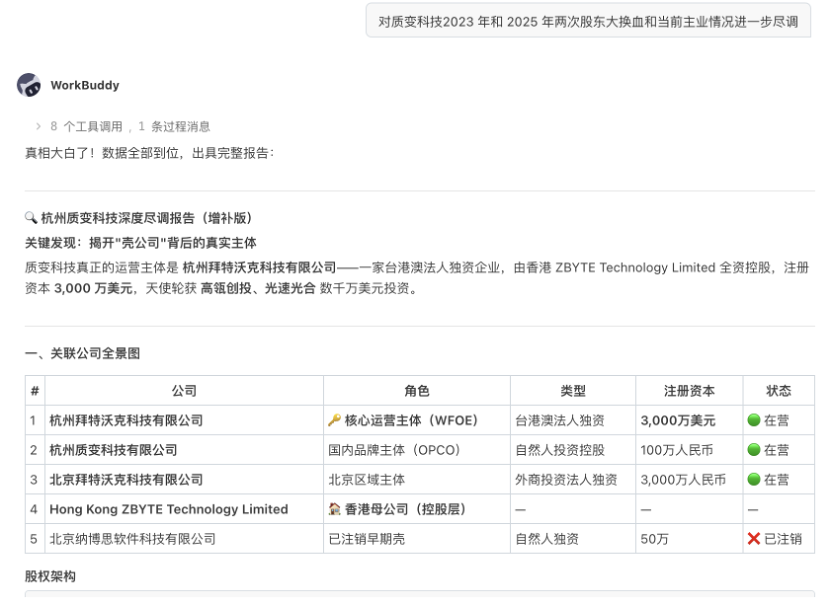Screen dimensions: 832x606
Task: Click the key icon beside 核心运营主体
Action: point(334,420)
